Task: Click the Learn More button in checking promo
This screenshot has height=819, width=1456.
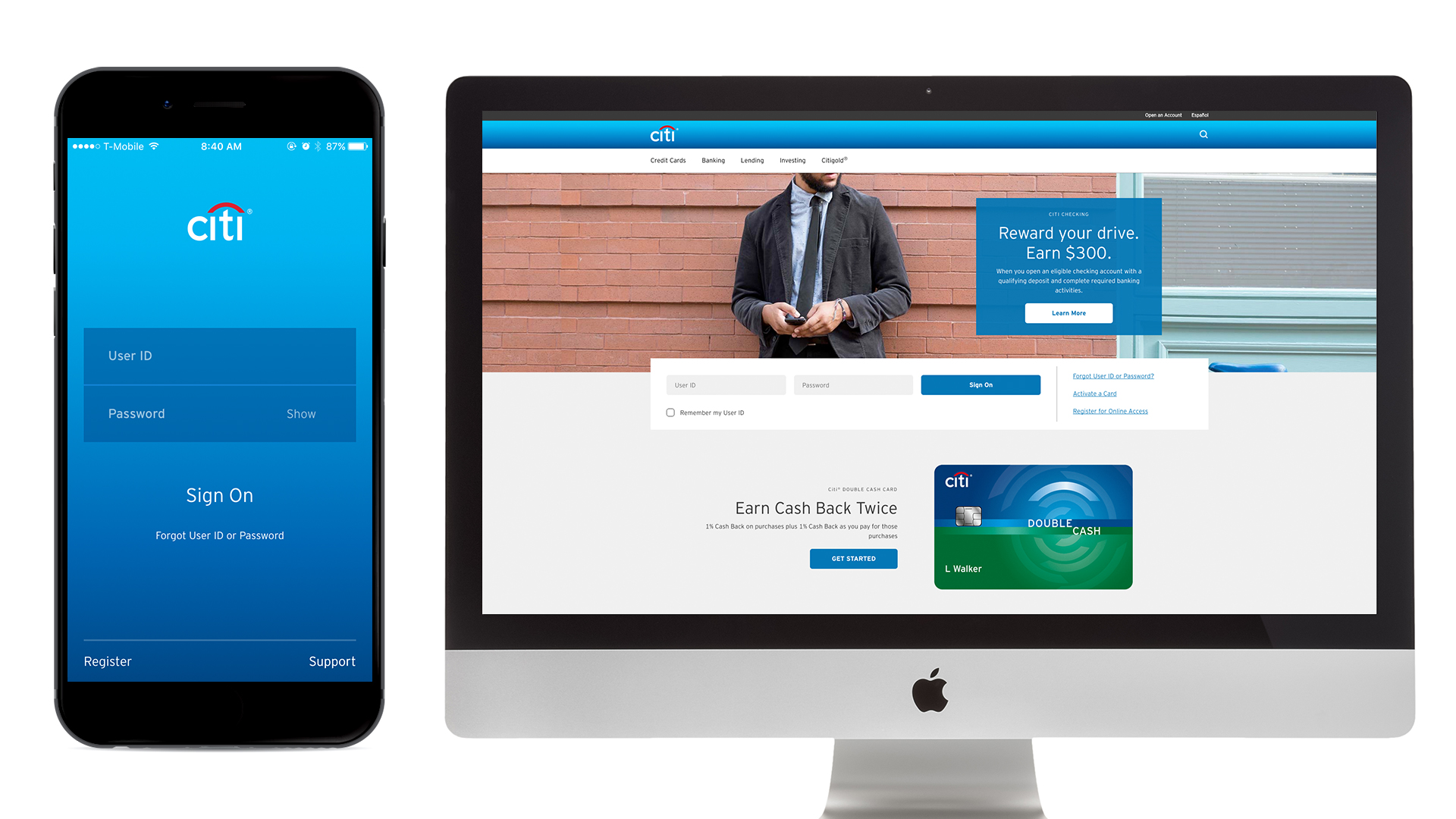Action: click(x=1069, y=312)
